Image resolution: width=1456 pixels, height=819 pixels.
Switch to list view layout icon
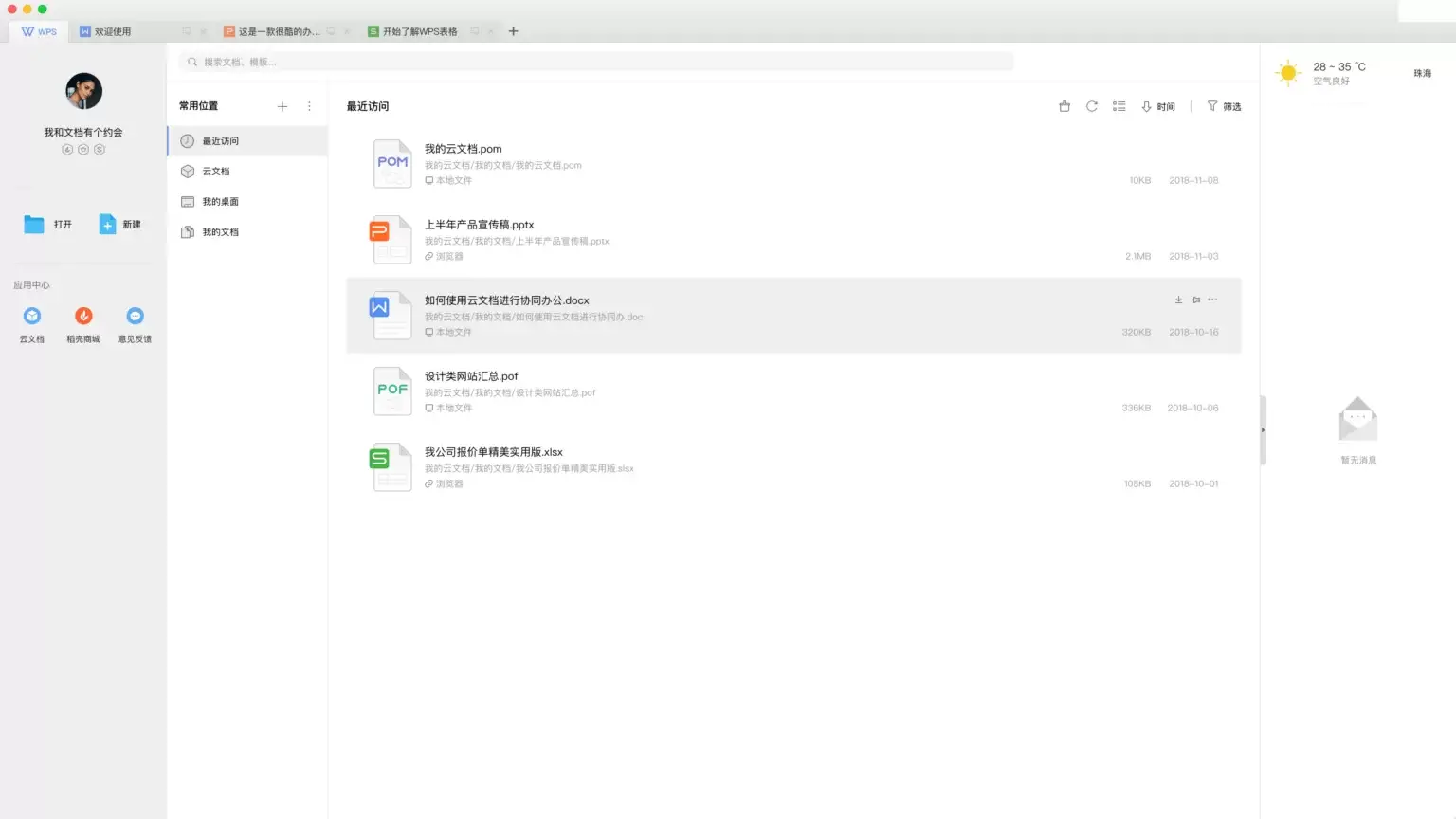[x=1119, y=106]
